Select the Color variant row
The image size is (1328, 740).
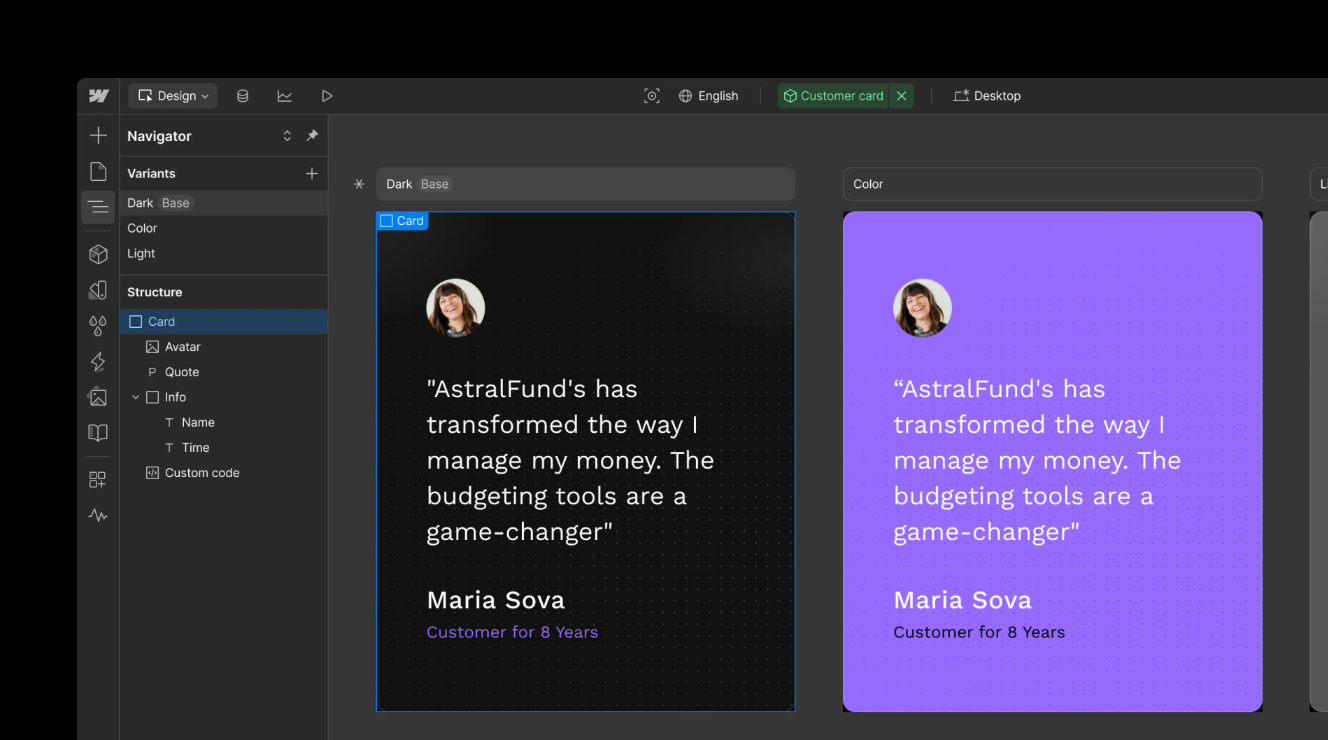(x=224, y=228)
